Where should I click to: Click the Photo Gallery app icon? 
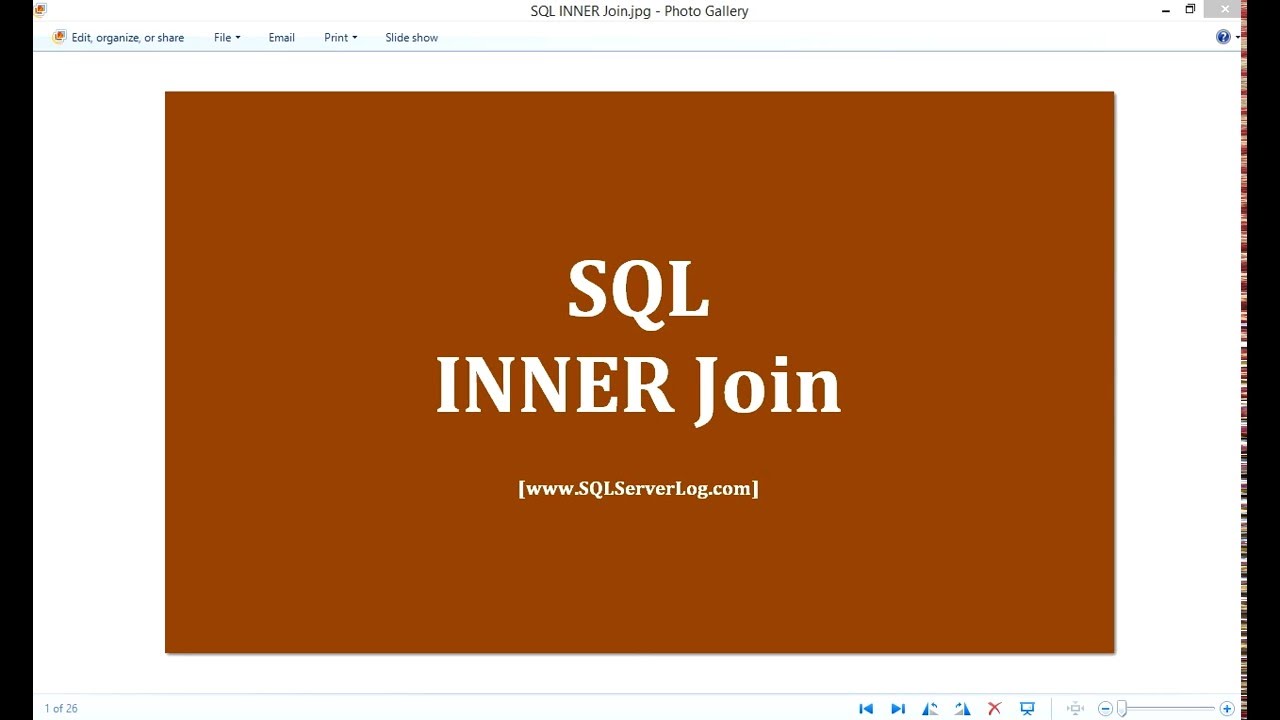(x=40, y=10)
